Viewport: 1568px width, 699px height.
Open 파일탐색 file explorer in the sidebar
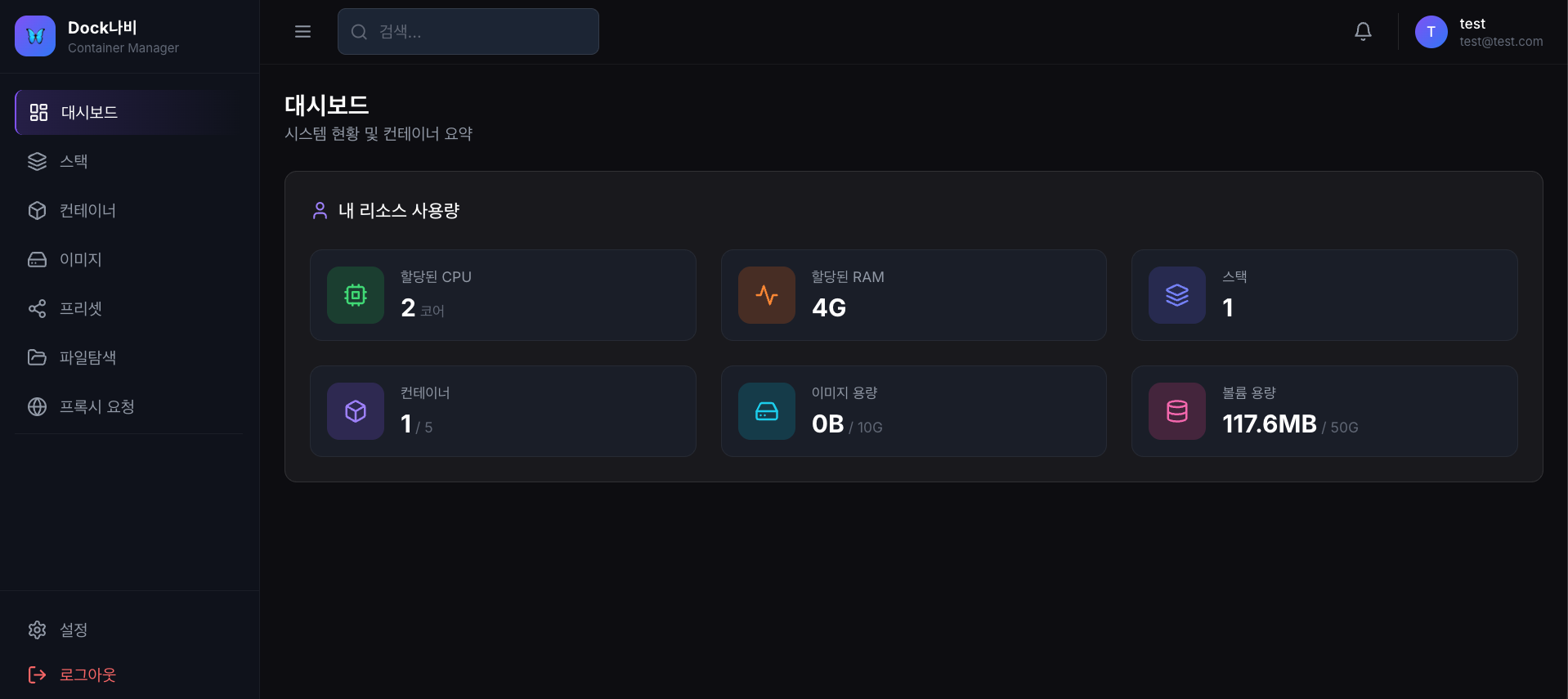coord(87,358)
